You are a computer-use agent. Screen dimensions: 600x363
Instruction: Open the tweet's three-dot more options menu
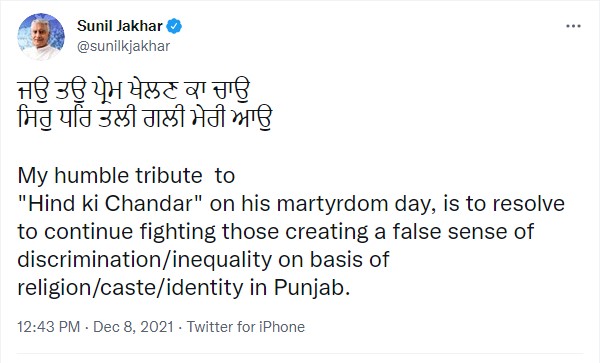(573, 26)
